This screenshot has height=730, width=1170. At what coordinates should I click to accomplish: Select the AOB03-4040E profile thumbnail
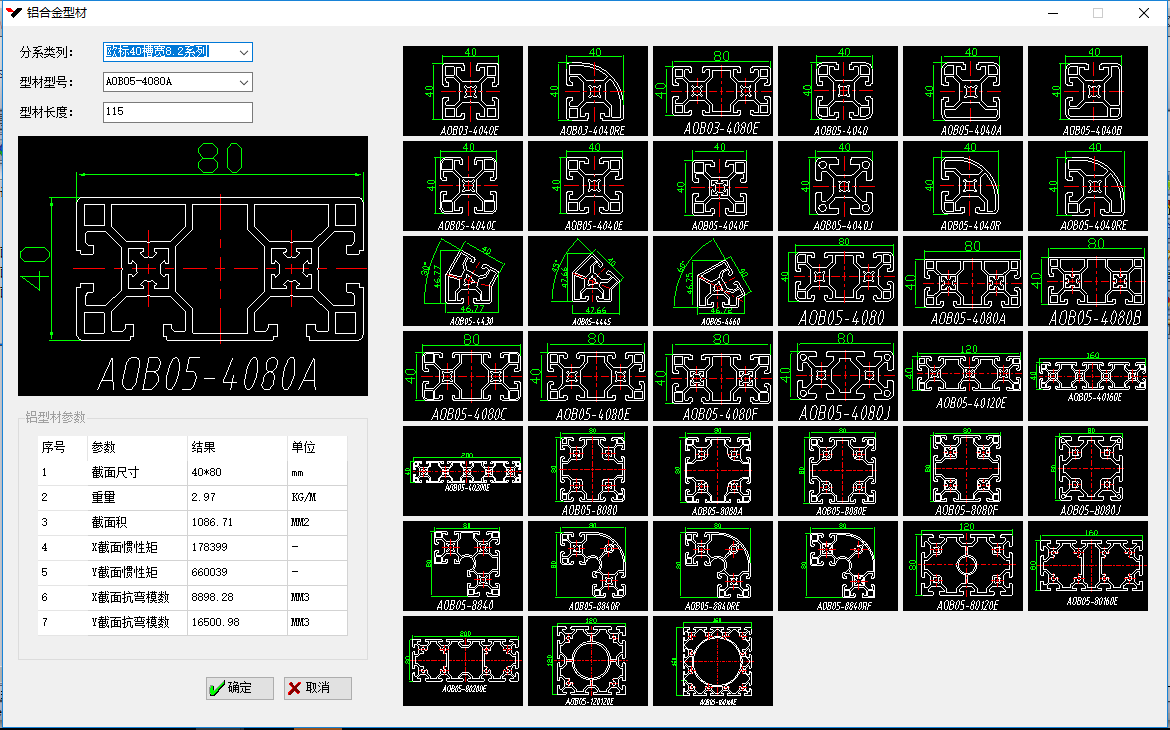click(x=463, y=91)
